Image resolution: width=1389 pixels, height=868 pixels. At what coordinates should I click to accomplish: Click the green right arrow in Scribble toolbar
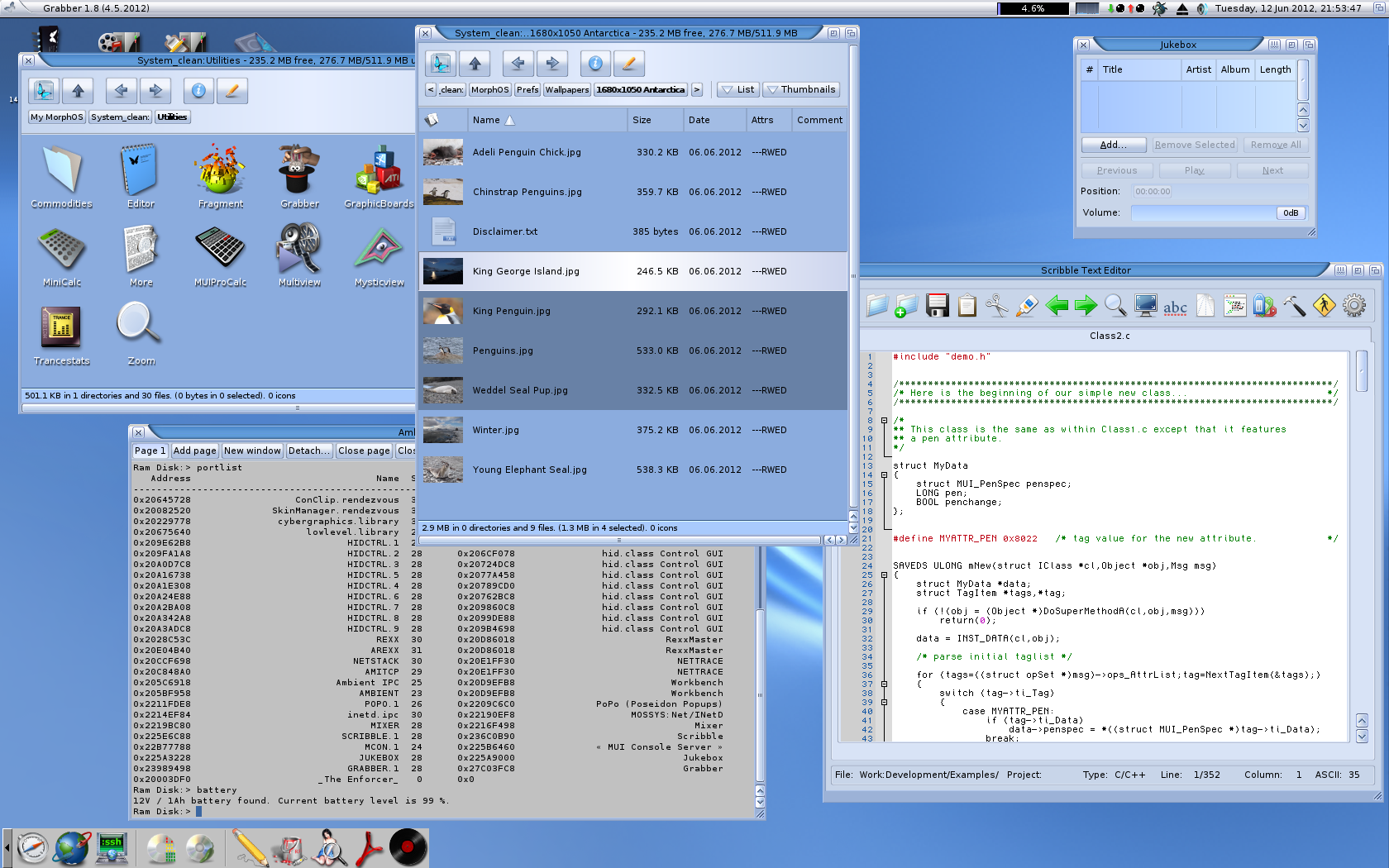point(1086,306)
